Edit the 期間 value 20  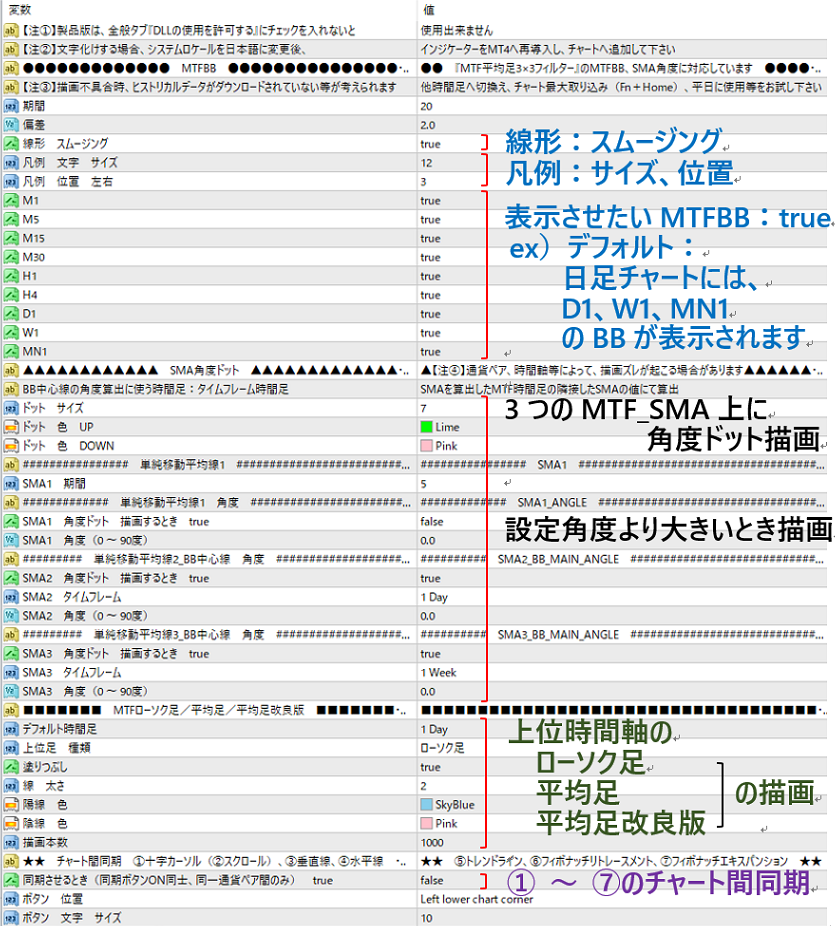[x=426, y=106]
